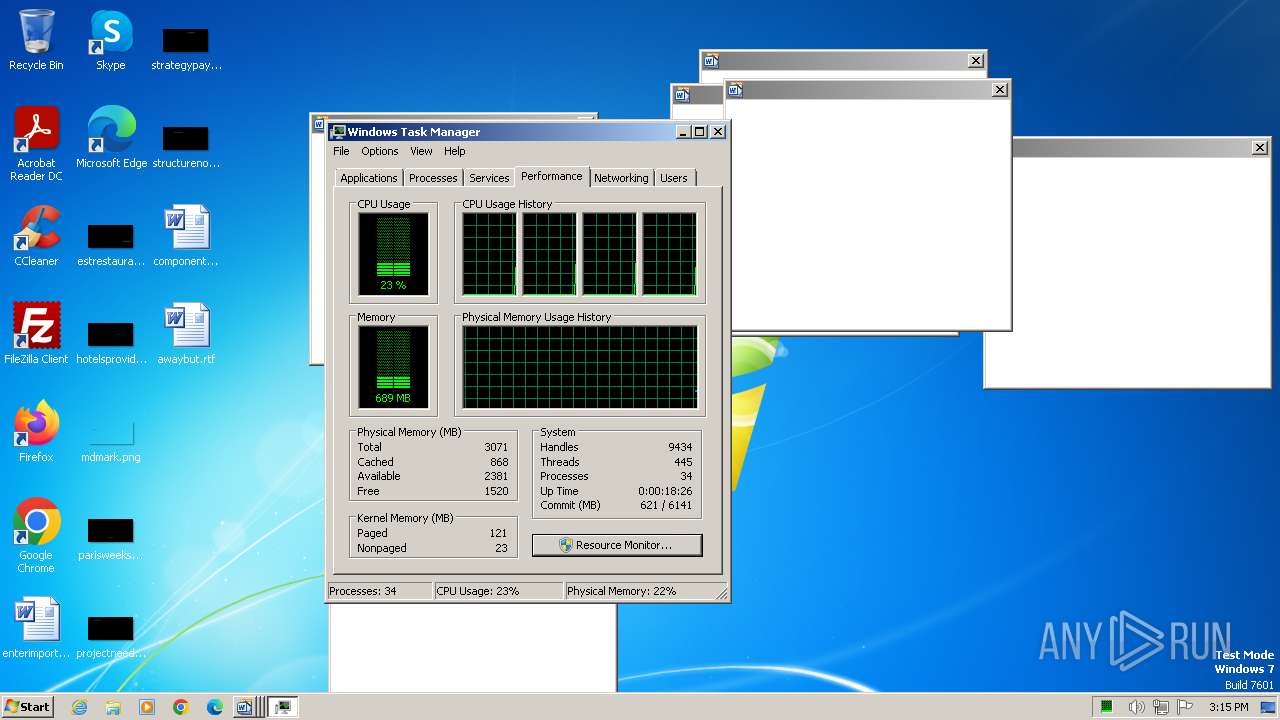Click the Up Time value 0:00:18:26
The height and width of the screenshot is (720, 1280).
click(665, 491)
